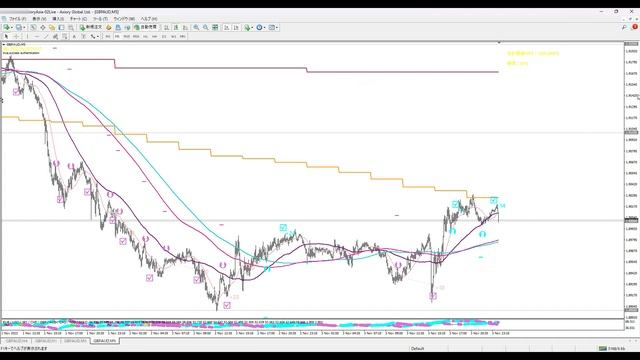640x360 pixels.
Task: Toggle the Navigator panel icon
Action: coord(52,27)
